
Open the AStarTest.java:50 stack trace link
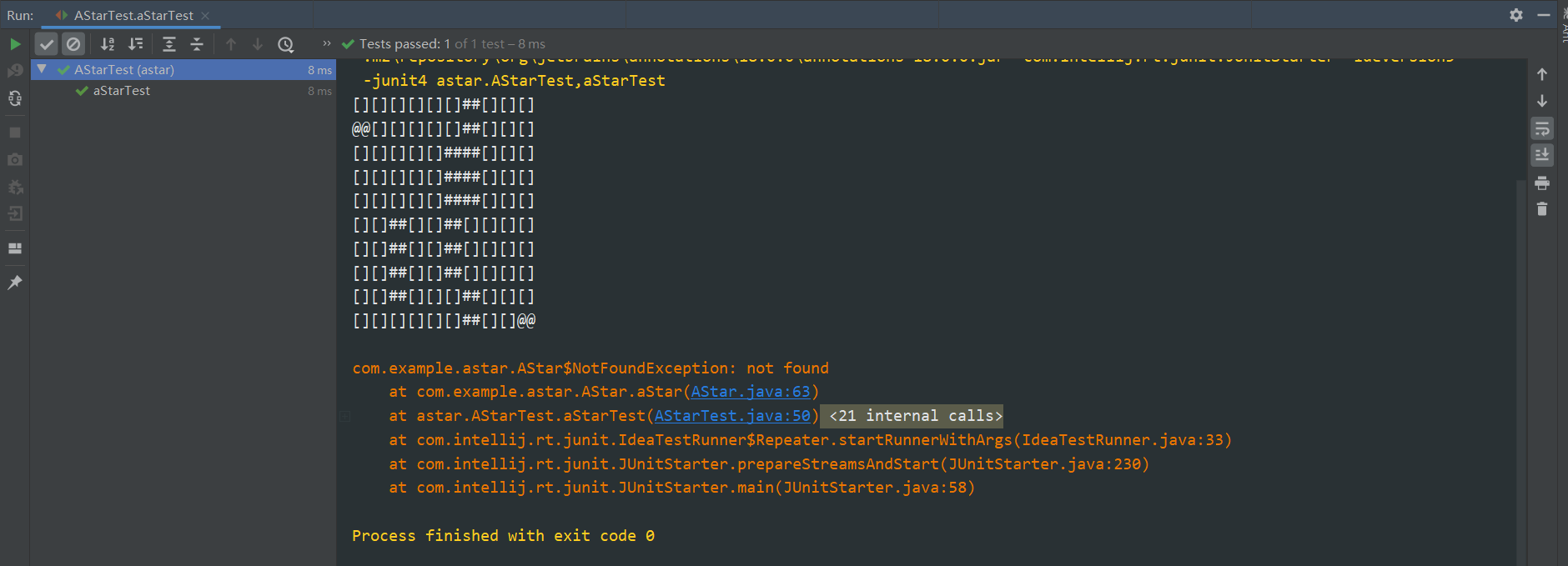coord(732,416)
